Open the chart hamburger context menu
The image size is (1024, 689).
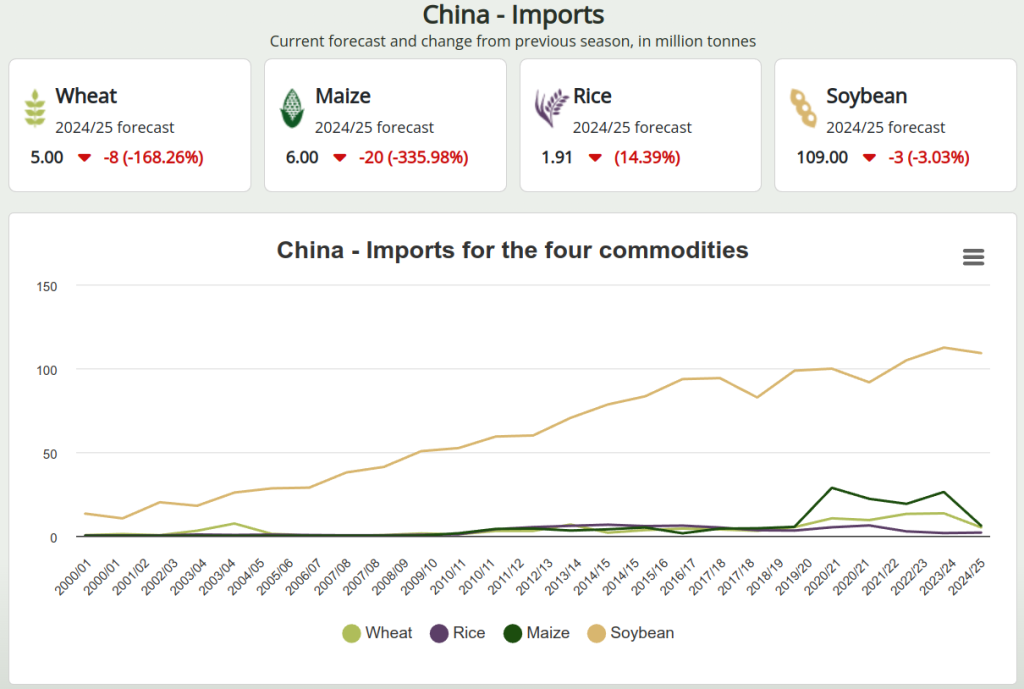(973, 257)
